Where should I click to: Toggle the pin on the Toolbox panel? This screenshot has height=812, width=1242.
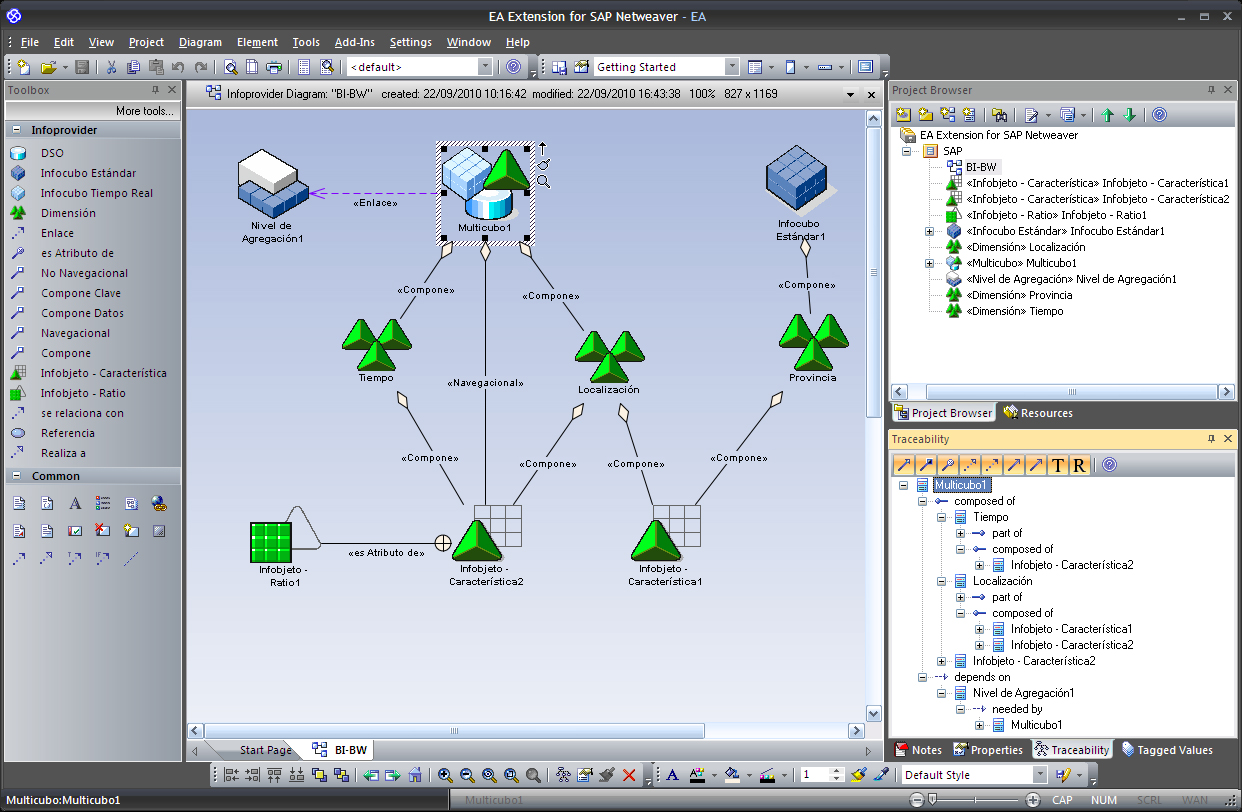pyautogui.click(x=155, y=90)
